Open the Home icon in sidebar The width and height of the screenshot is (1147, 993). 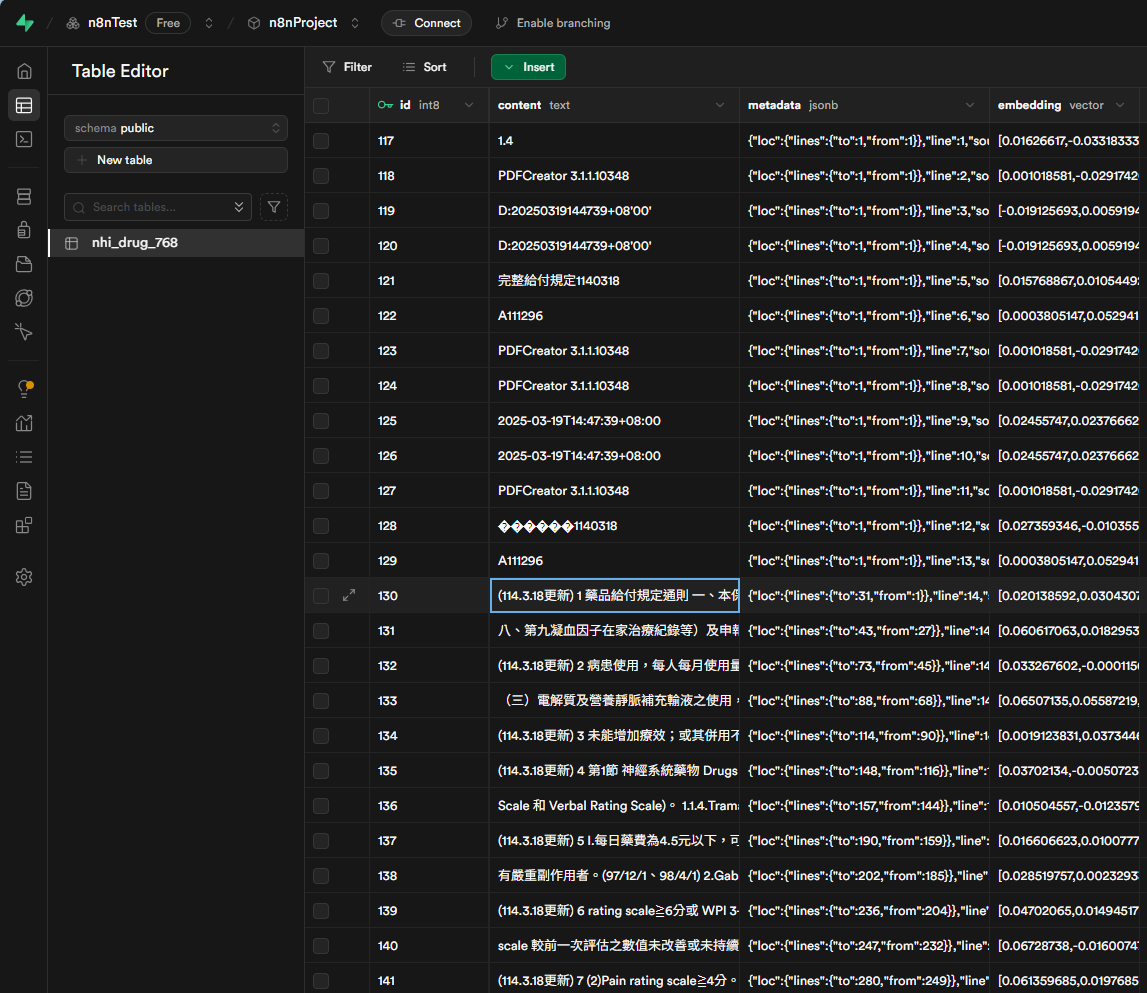pyautogui.click(x=24, y=71)
